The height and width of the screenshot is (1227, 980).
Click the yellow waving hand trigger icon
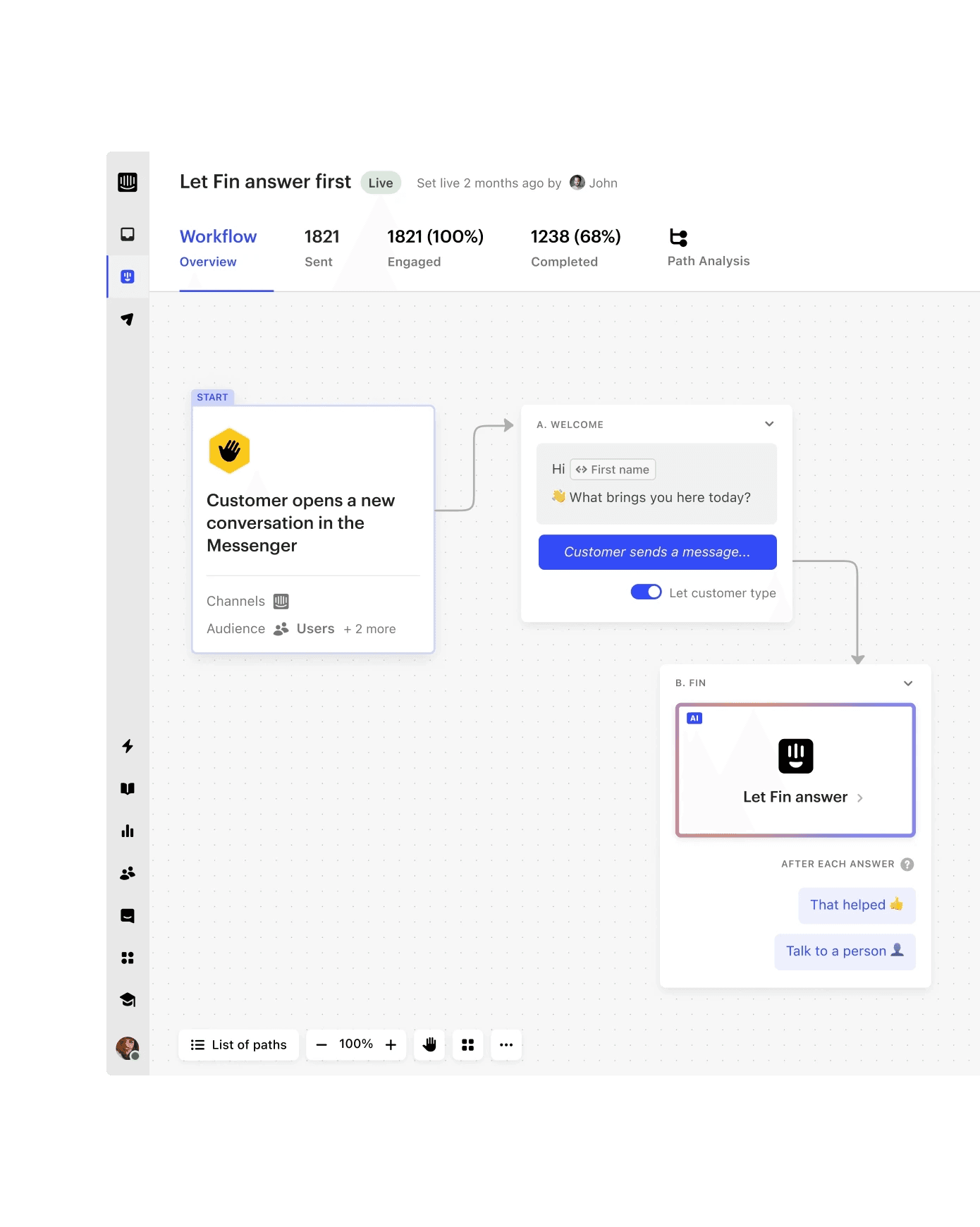230,451
